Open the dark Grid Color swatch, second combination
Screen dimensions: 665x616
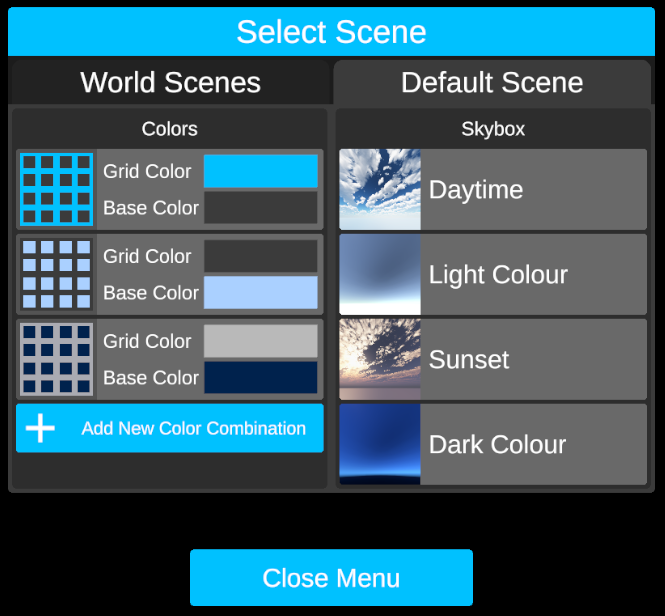click(261, 256)
